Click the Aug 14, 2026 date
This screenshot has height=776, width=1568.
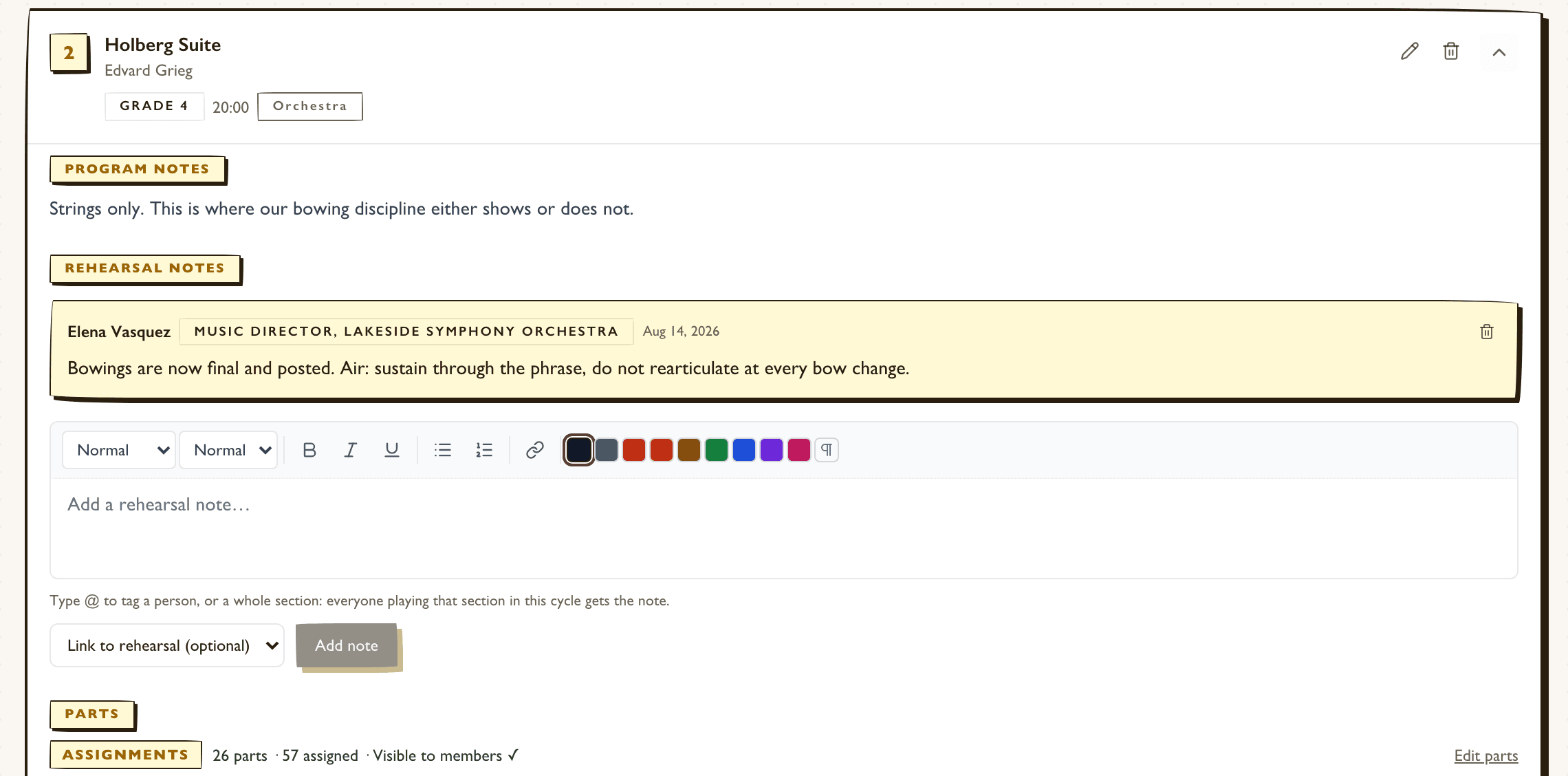click(x=681, y=331)
